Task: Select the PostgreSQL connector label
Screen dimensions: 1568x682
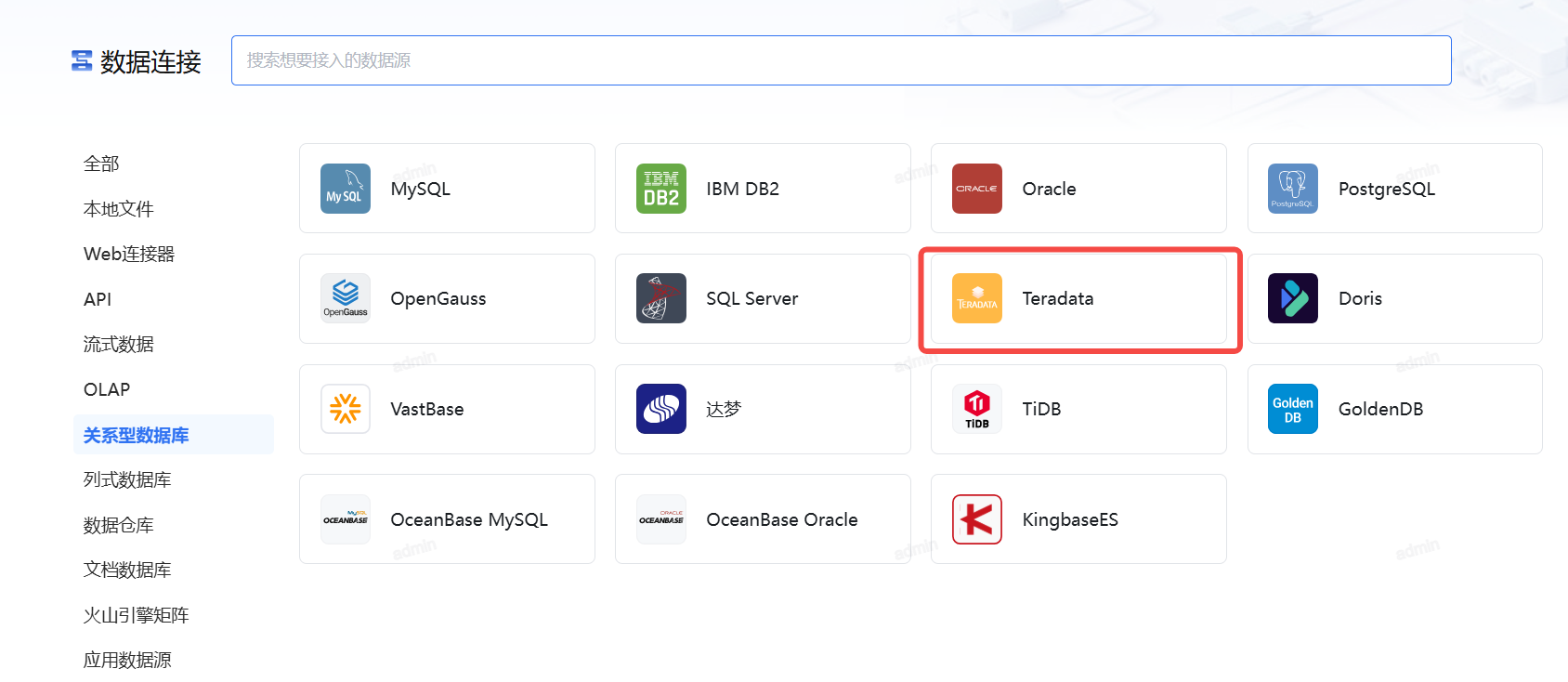Action: coord(1387,190)
